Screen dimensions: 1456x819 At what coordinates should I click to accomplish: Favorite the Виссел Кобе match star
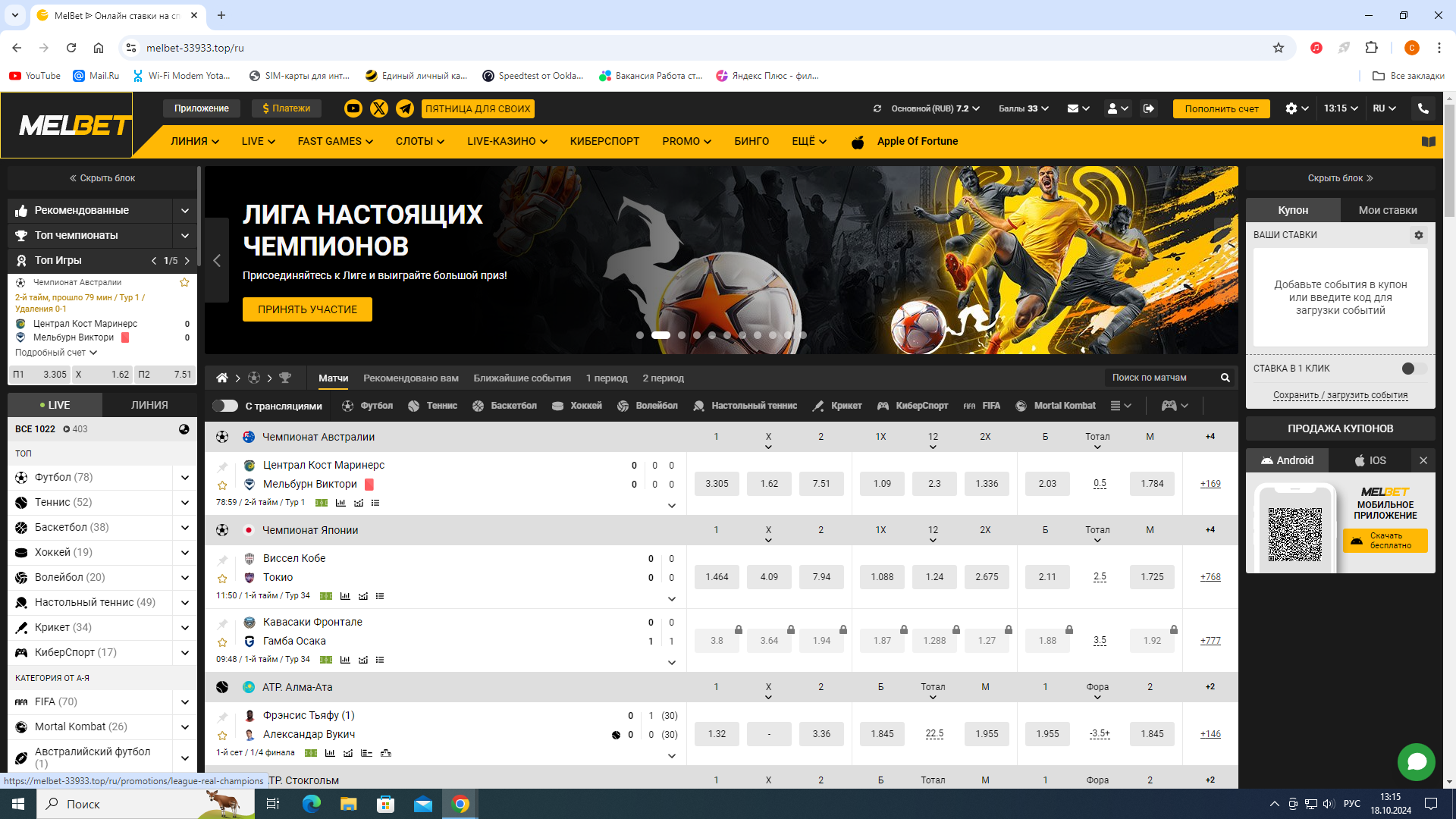click(x=222, y=579)
